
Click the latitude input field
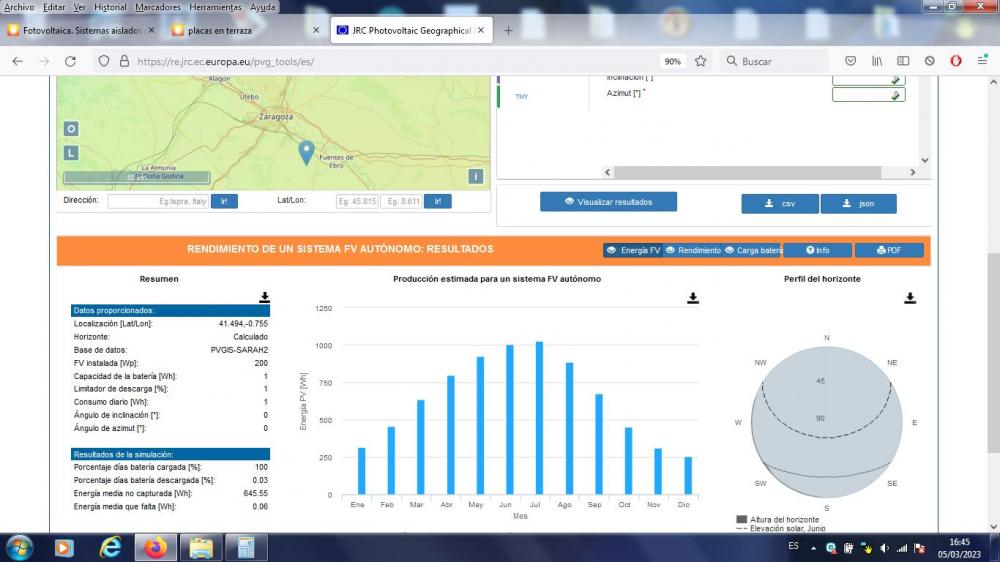357,202
